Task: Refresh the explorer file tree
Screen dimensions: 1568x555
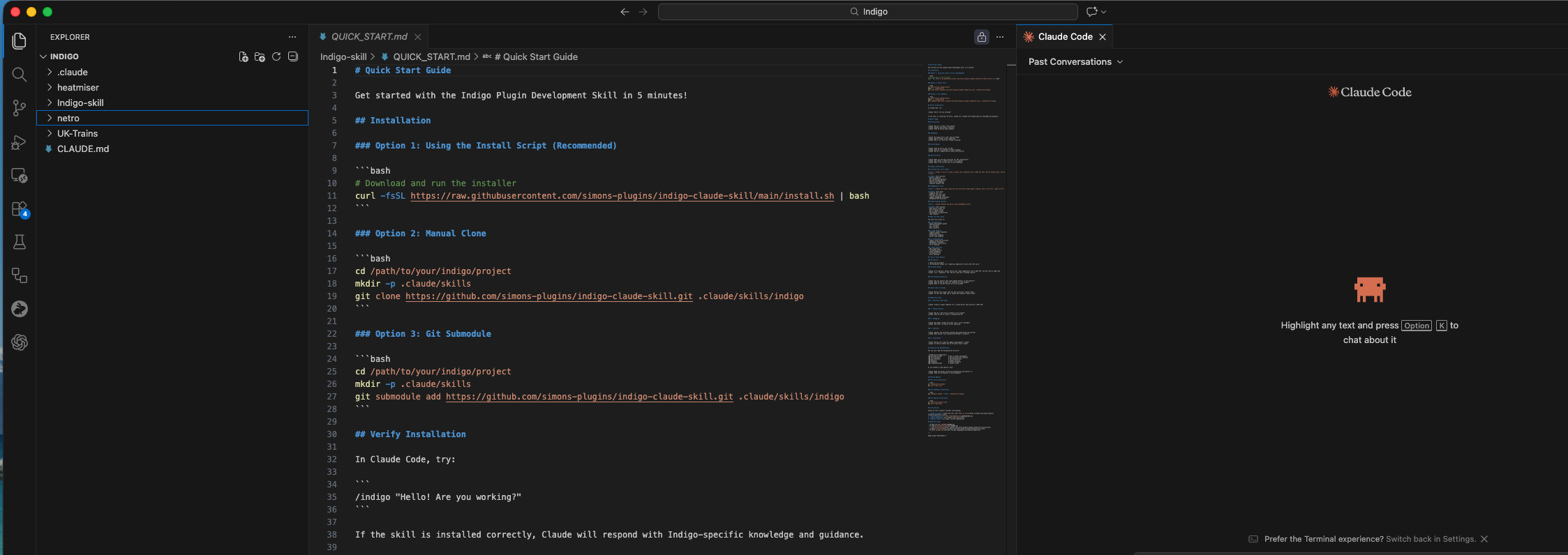Action: pyautogui.click(x=276, y=56)
